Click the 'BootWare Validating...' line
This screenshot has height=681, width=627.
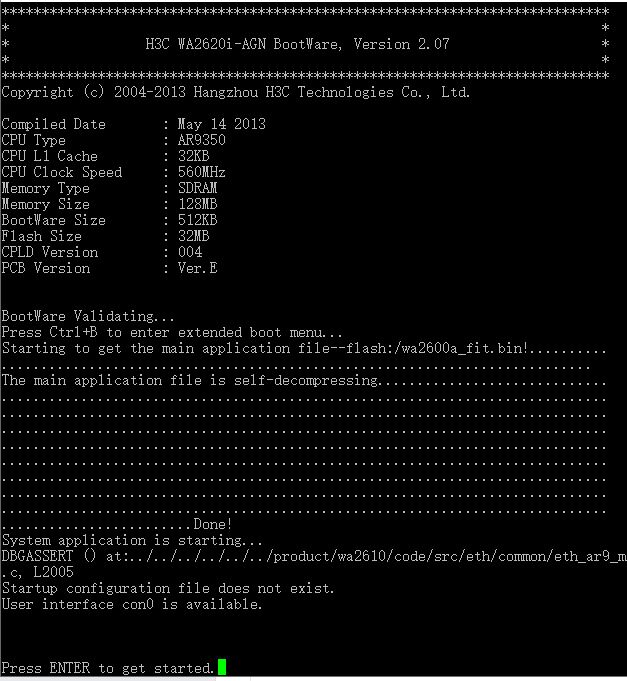(88, 316)
